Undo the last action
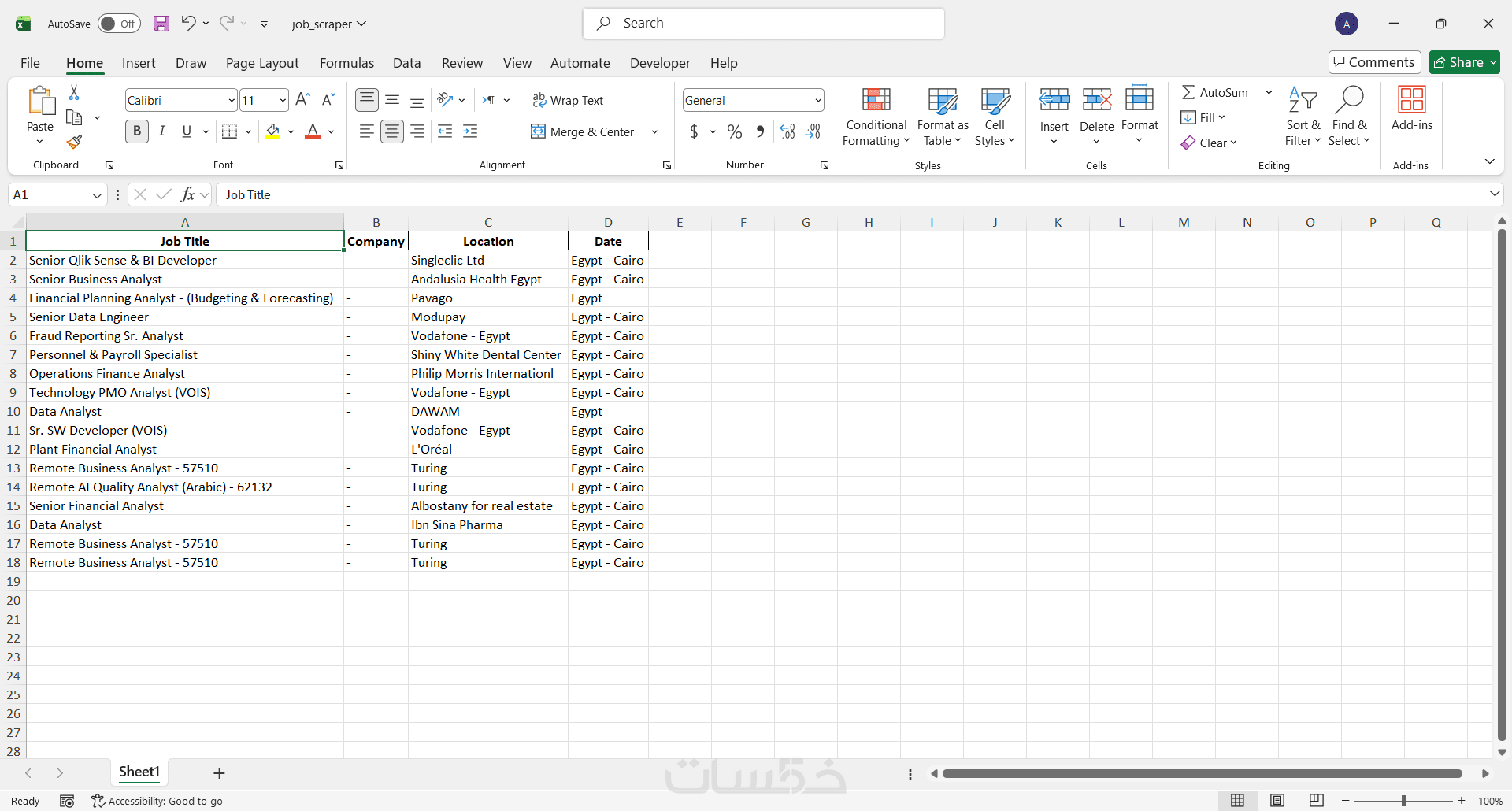The width and height of the screenshot is (1512, 811). tap(188, 23)
